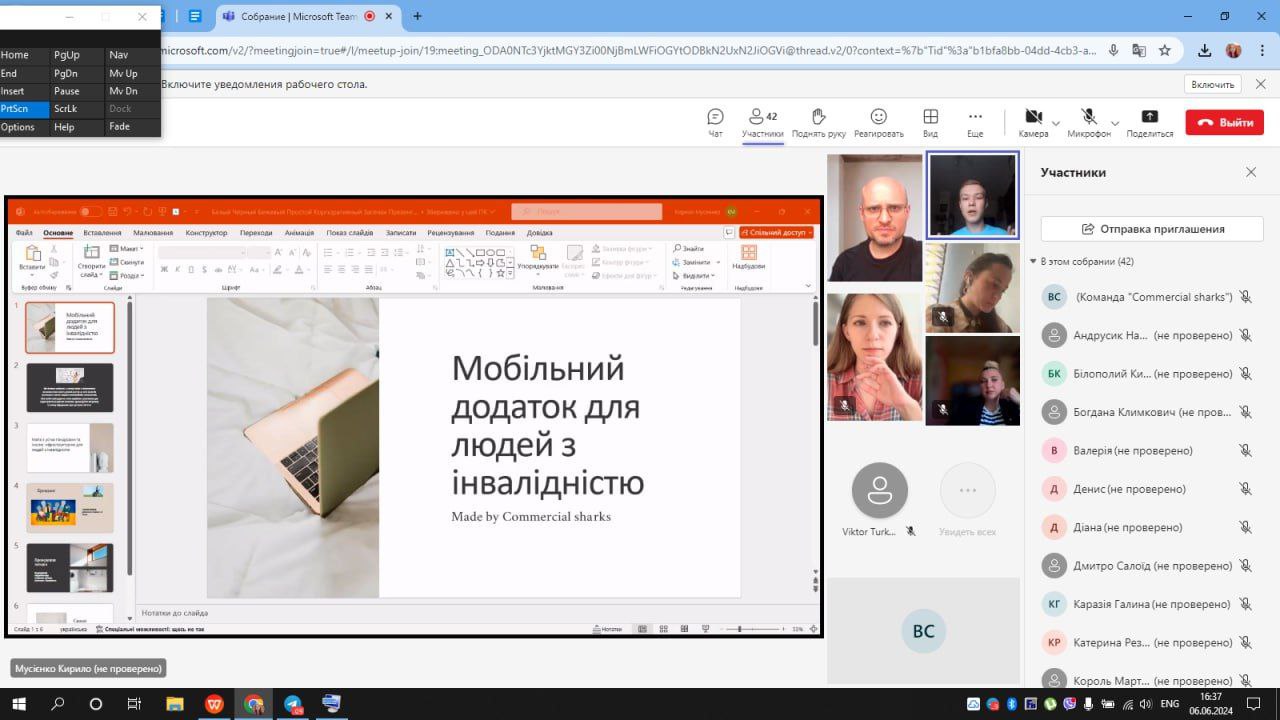
Task: Expand the microphone options dropdown arrow
Action: (x=1115, y=123)
